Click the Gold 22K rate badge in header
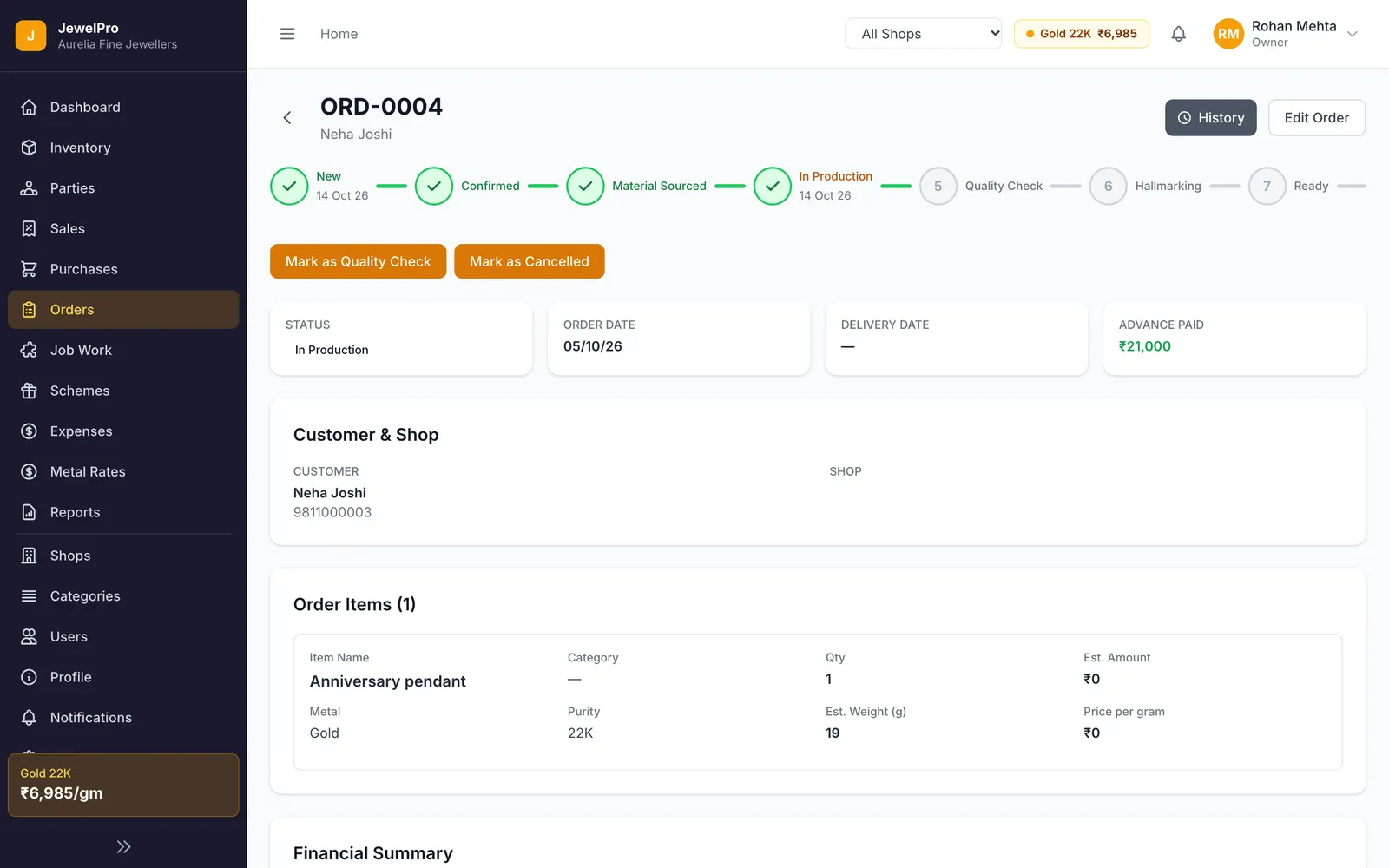The width and height of the screenshot is (1389, 868). (x=1082, y=34)
